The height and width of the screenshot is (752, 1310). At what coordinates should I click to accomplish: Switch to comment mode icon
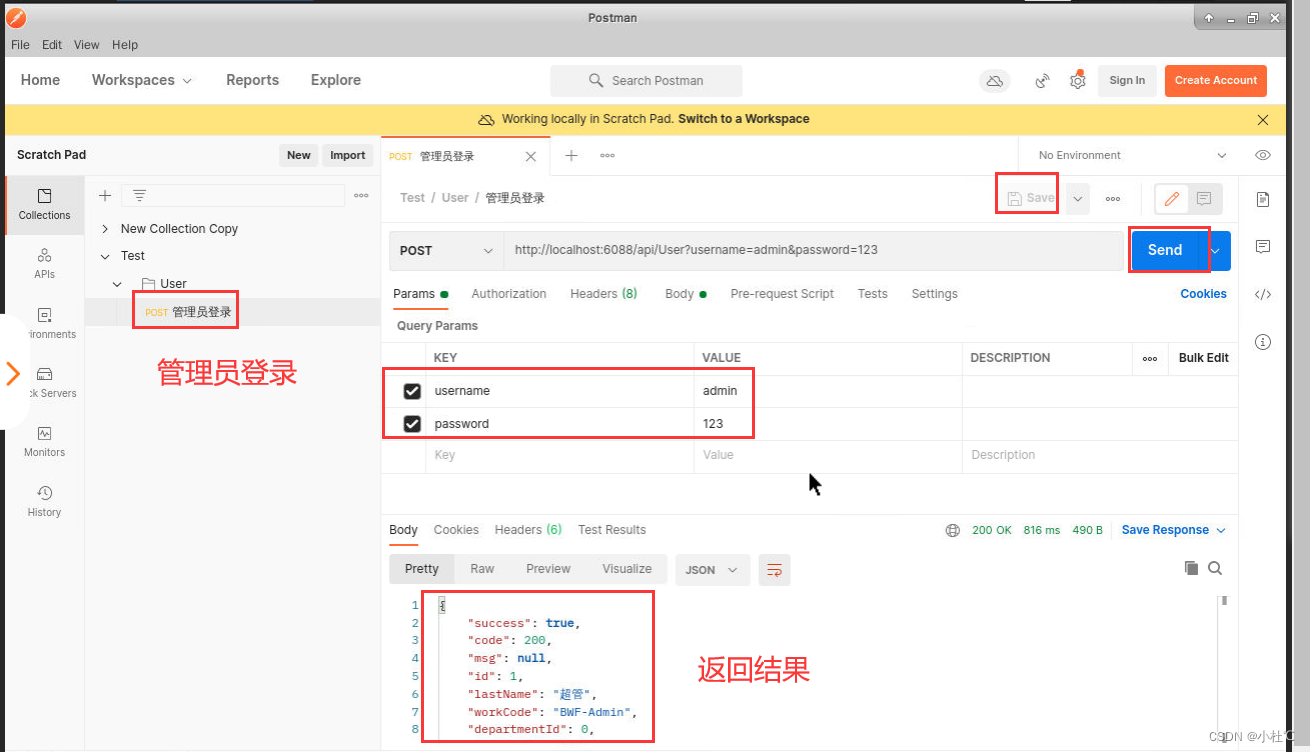(1204, 199)
